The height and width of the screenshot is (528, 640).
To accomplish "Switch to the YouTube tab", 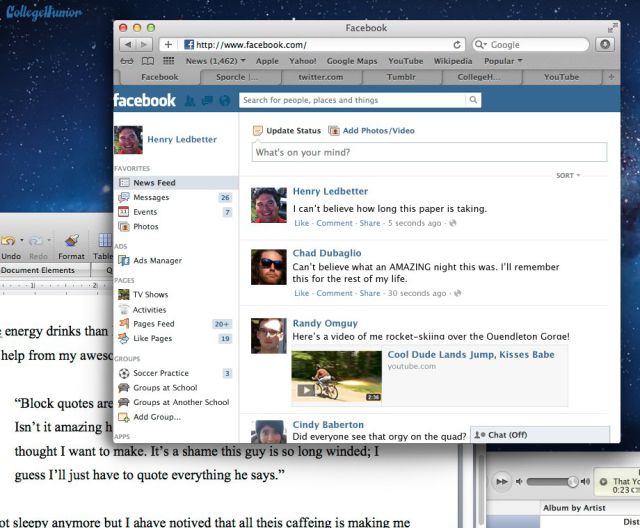I will [562, 77].
